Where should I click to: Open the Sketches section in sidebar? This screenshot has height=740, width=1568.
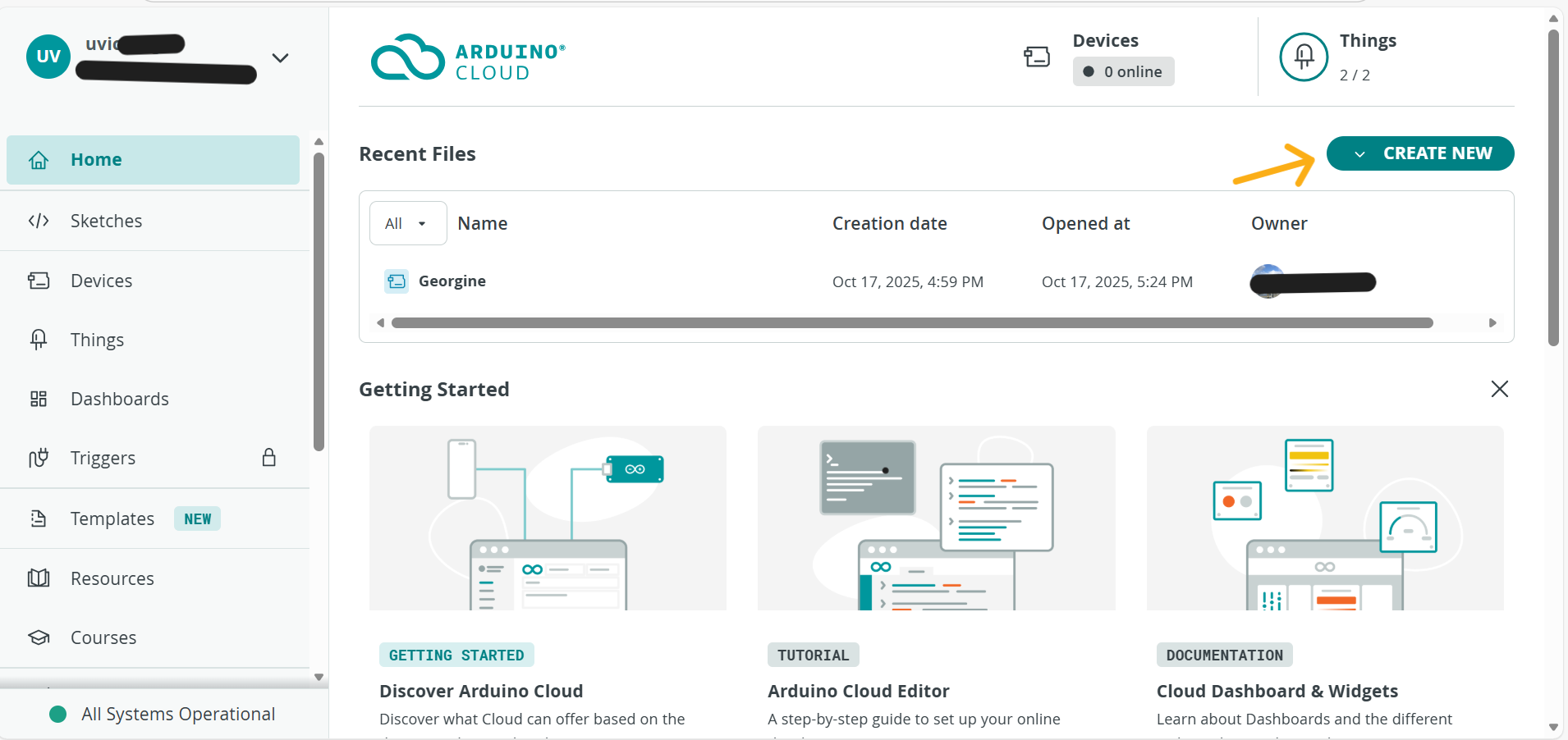[106, 221]
